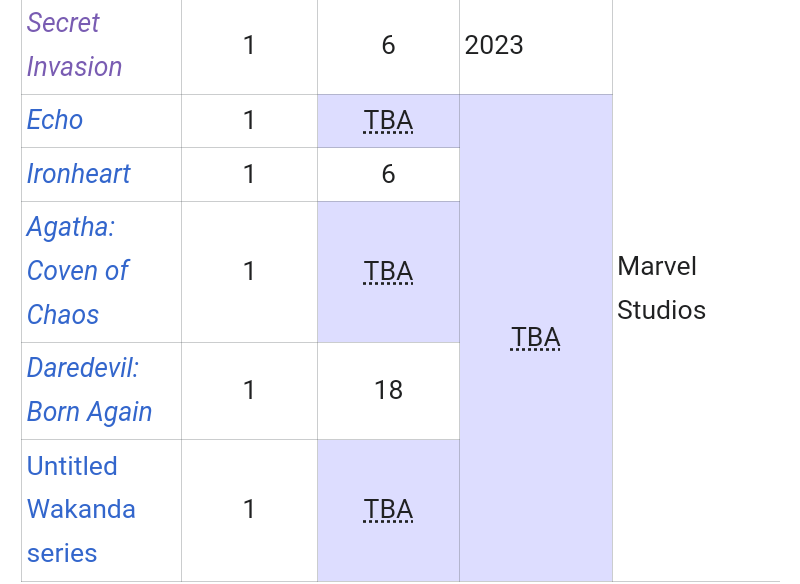Open the Secret Invasion link

pos(74,44)
